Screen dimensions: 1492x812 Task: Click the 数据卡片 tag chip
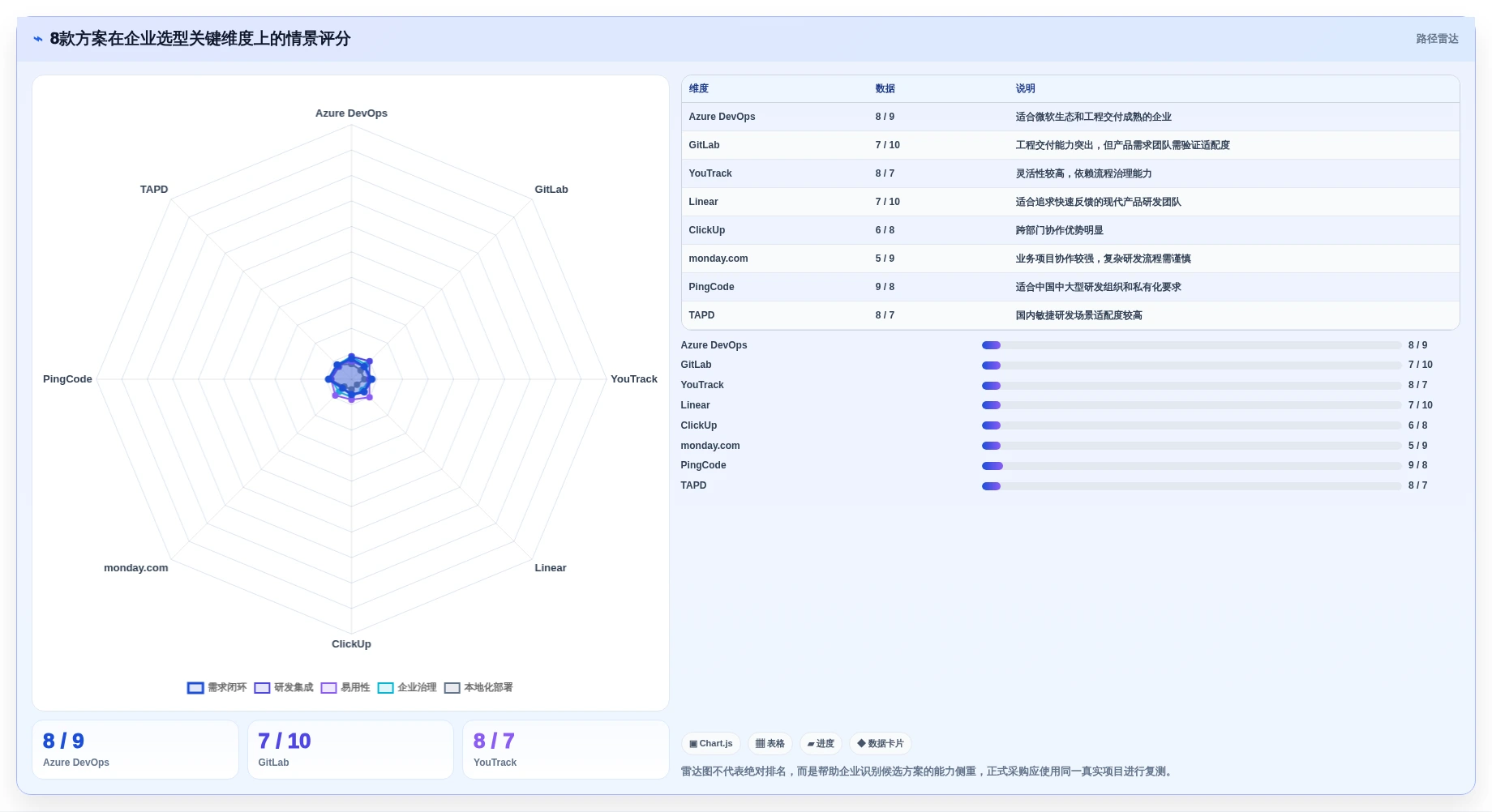click(881, 744)
